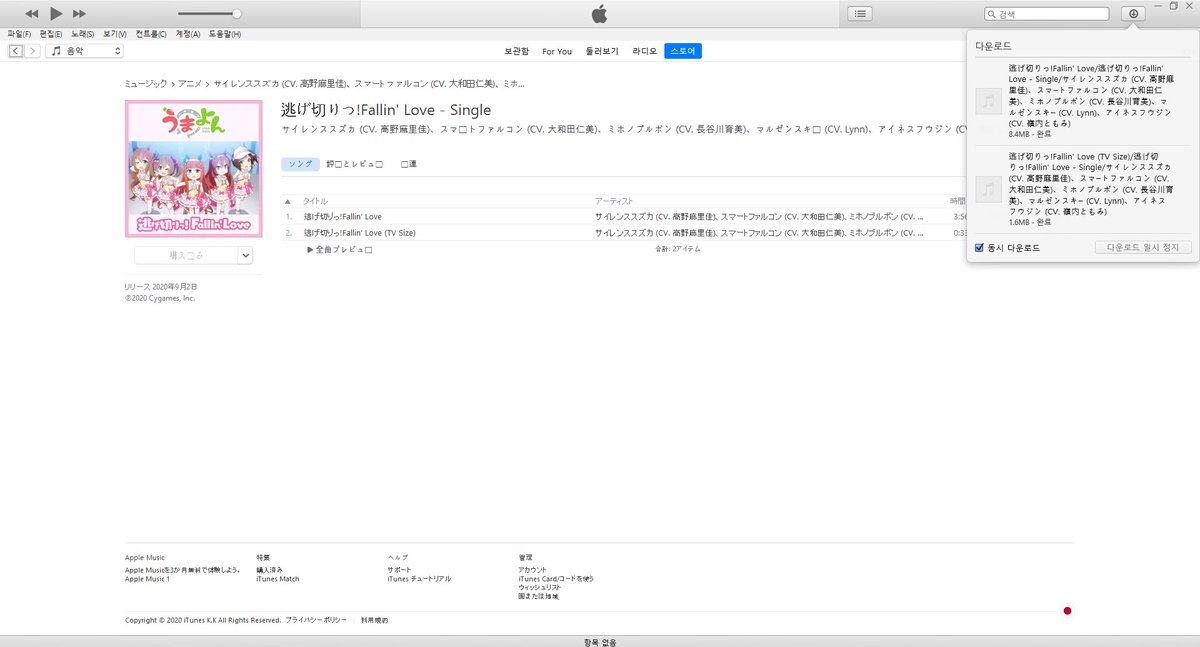Select track 1 逃げ切りっ!Fallin' Love
The height and width of the screenshot is (647, 1200).
[x=343, y=217]
